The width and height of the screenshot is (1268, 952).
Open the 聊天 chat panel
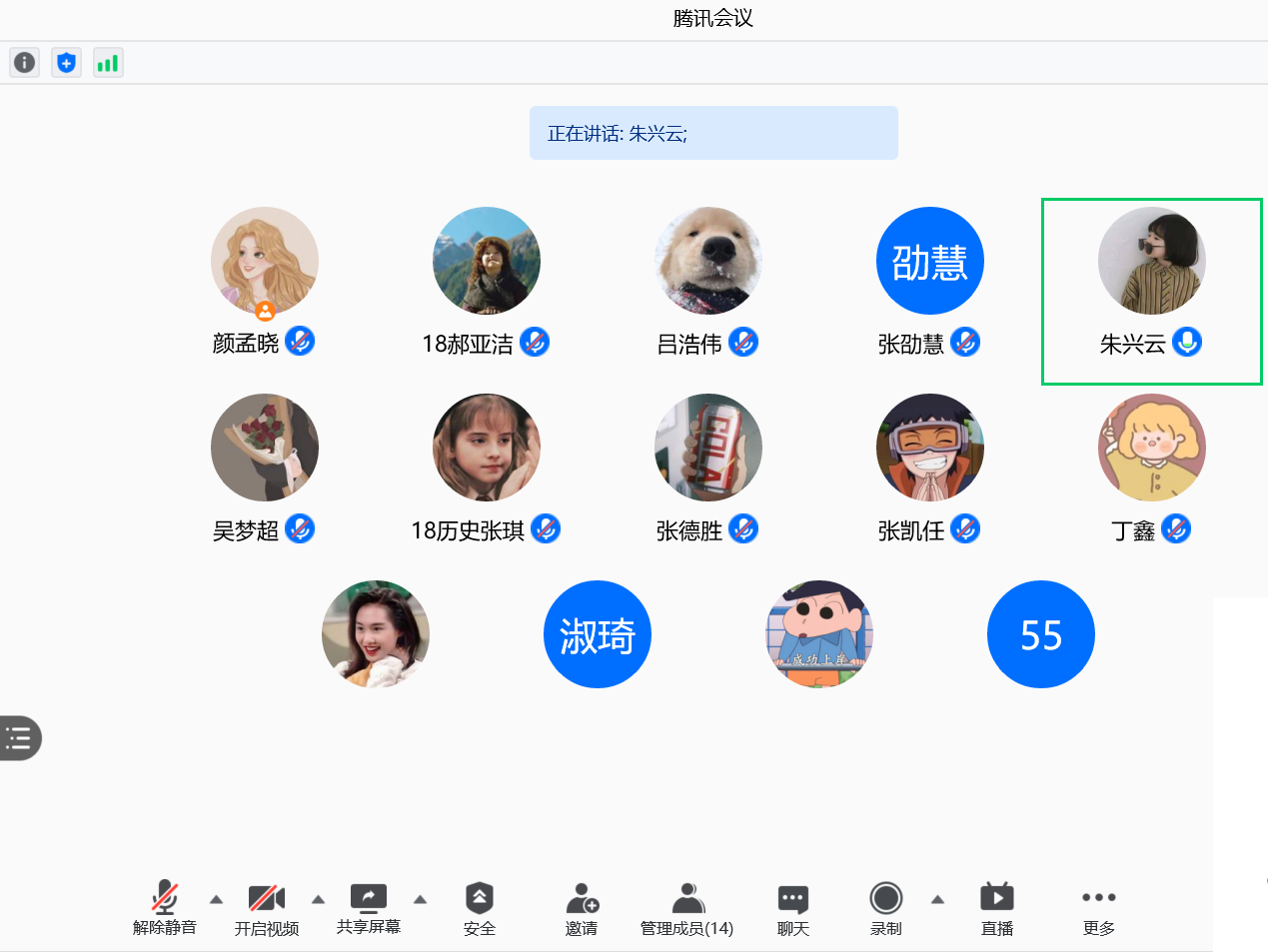793,908
